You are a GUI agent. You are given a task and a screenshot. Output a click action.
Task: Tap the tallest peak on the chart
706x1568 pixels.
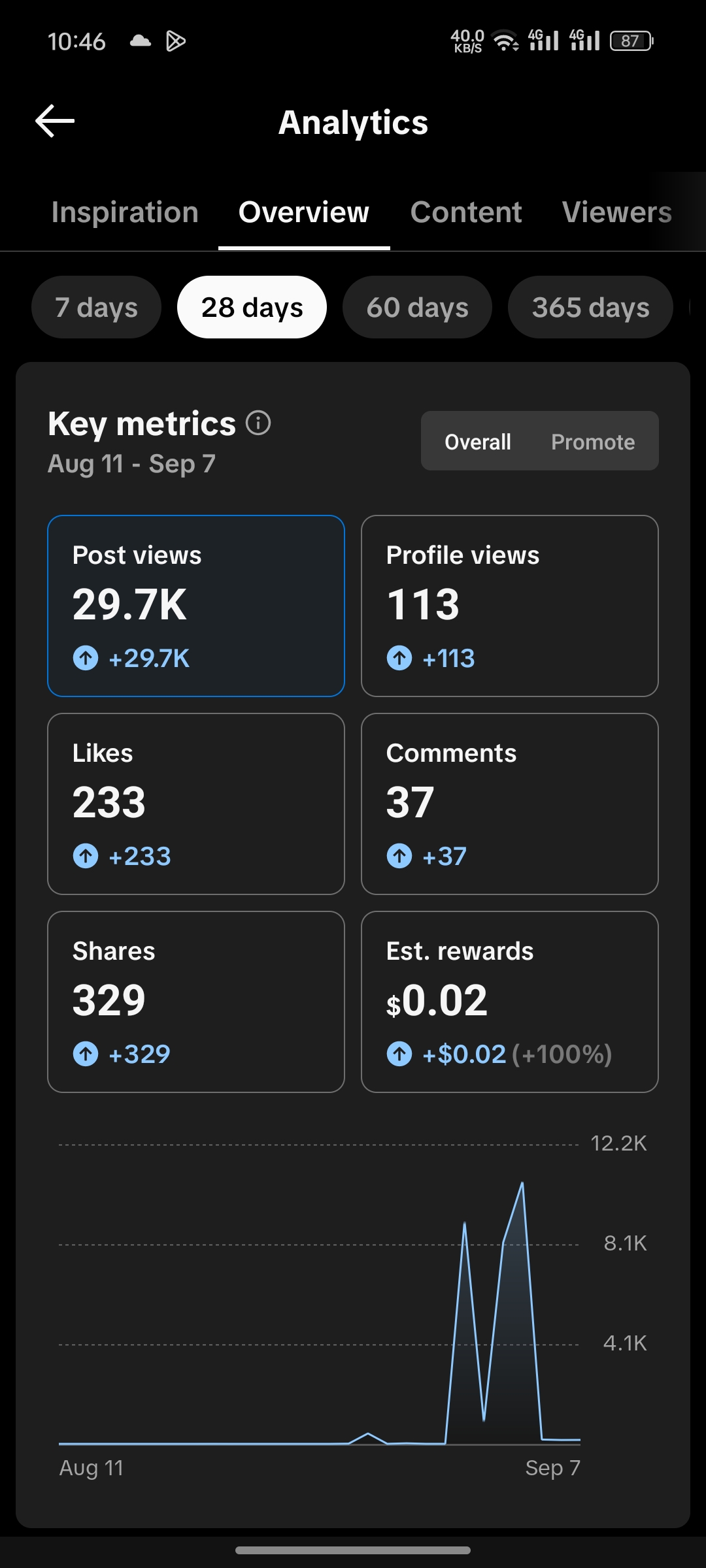tap(522, 1183)
